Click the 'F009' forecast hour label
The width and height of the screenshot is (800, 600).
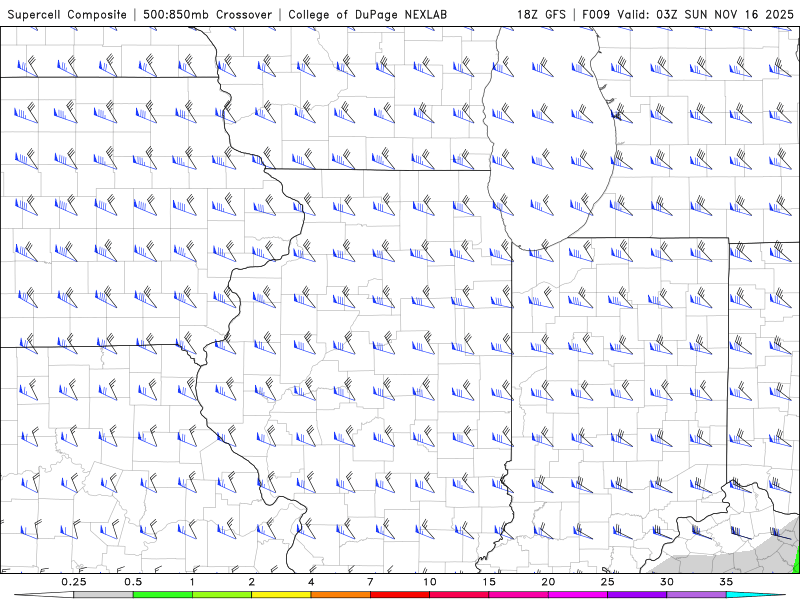(x=596, y=15)
